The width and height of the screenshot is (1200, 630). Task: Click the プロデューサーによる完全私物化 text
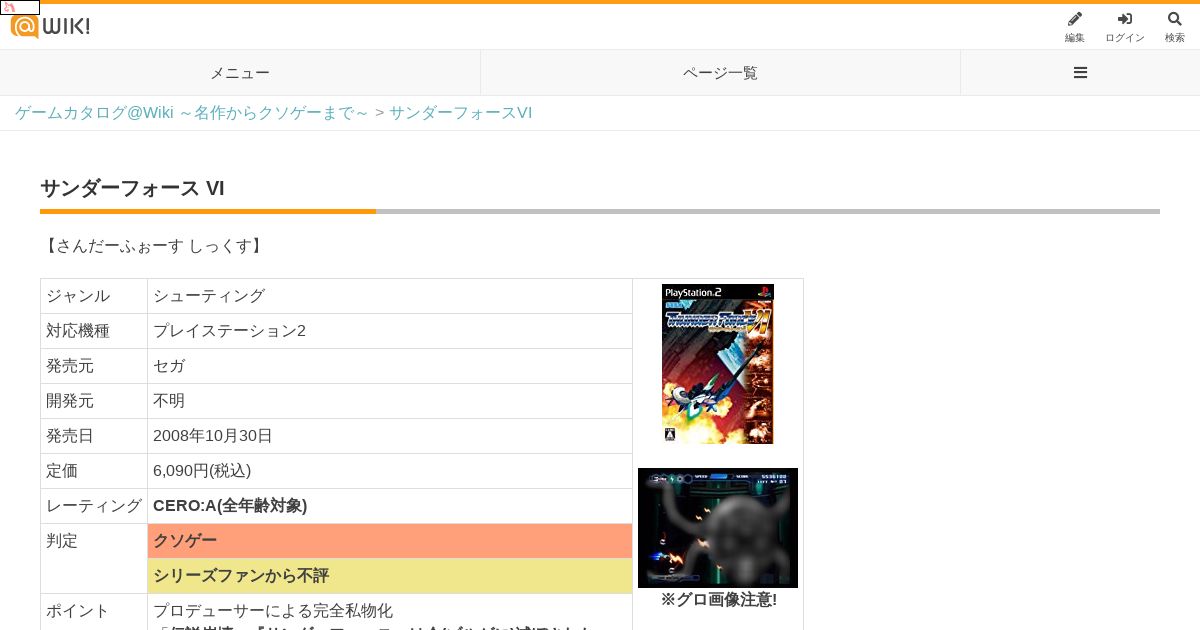click(x=273, y=611)
